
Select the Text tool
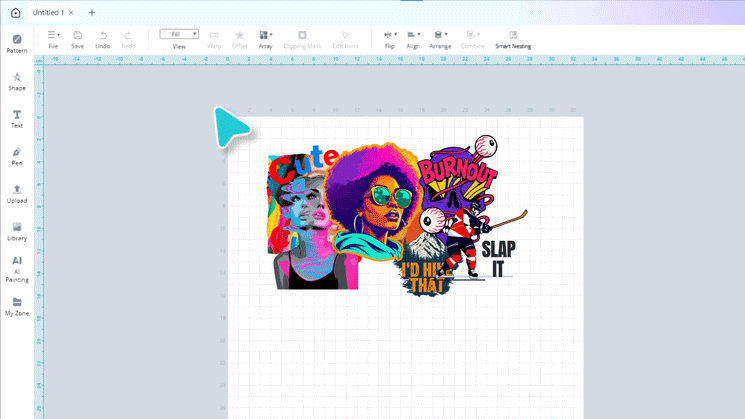(x=17, y=119)
